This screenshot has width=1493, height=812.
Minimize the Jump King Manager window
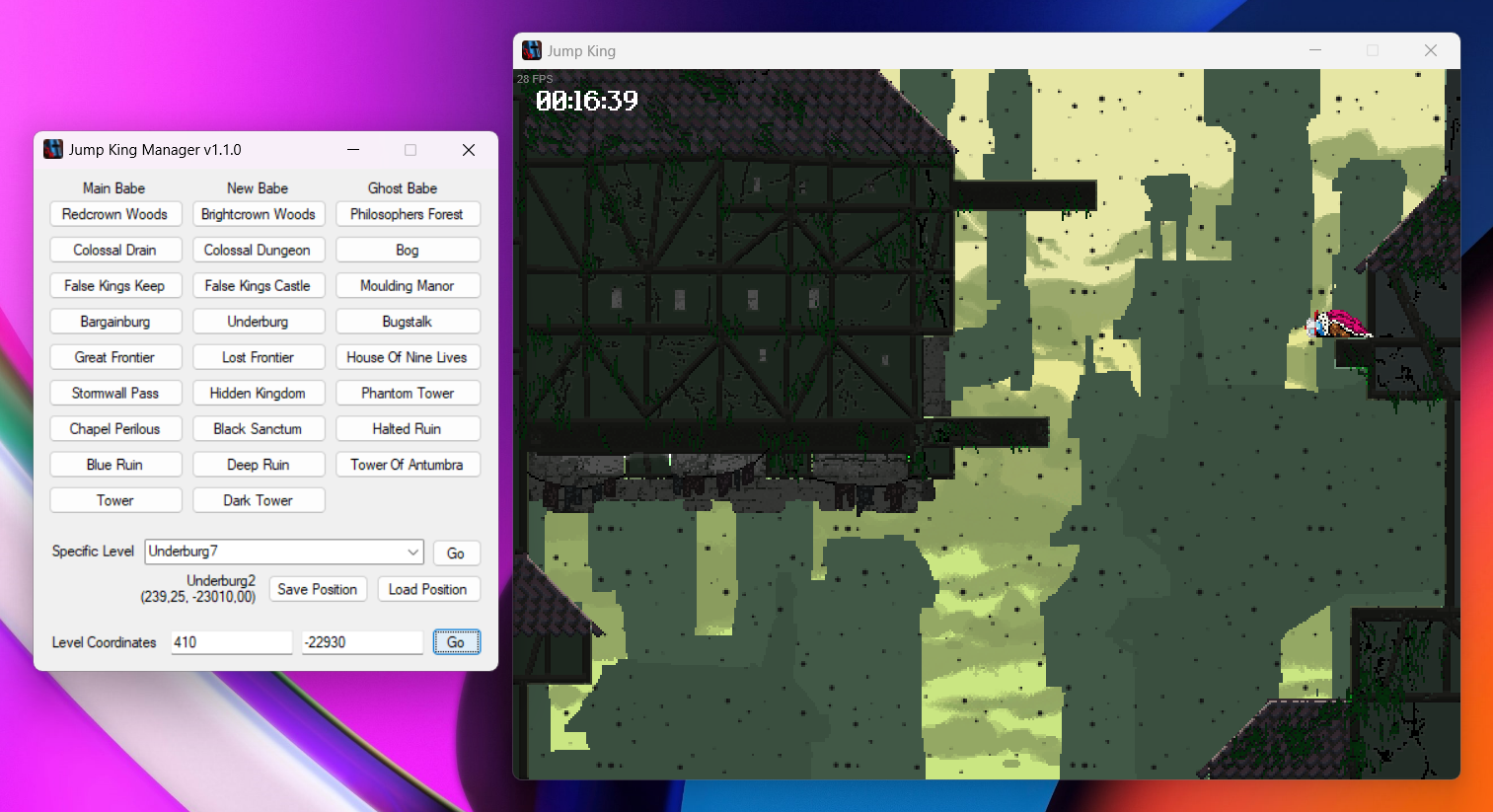pos(353,150)
